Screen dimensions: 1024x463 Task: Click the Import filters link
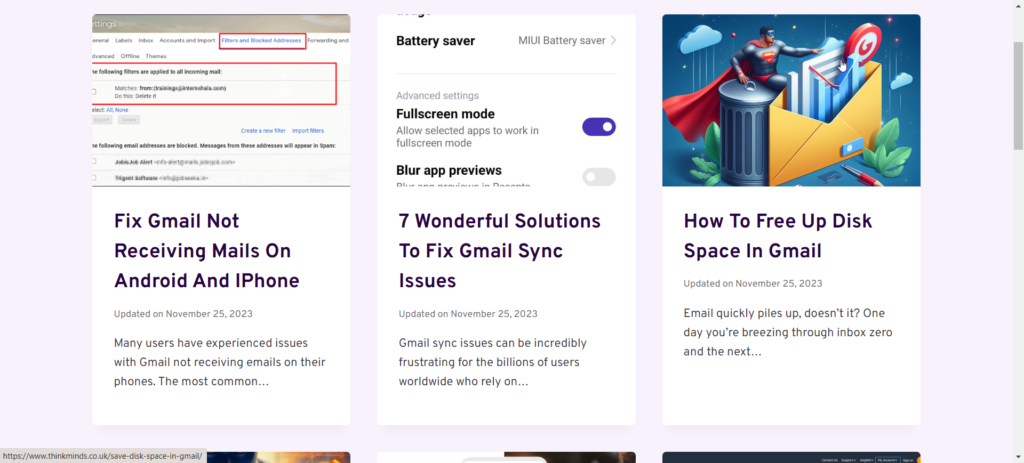point(307,131)
